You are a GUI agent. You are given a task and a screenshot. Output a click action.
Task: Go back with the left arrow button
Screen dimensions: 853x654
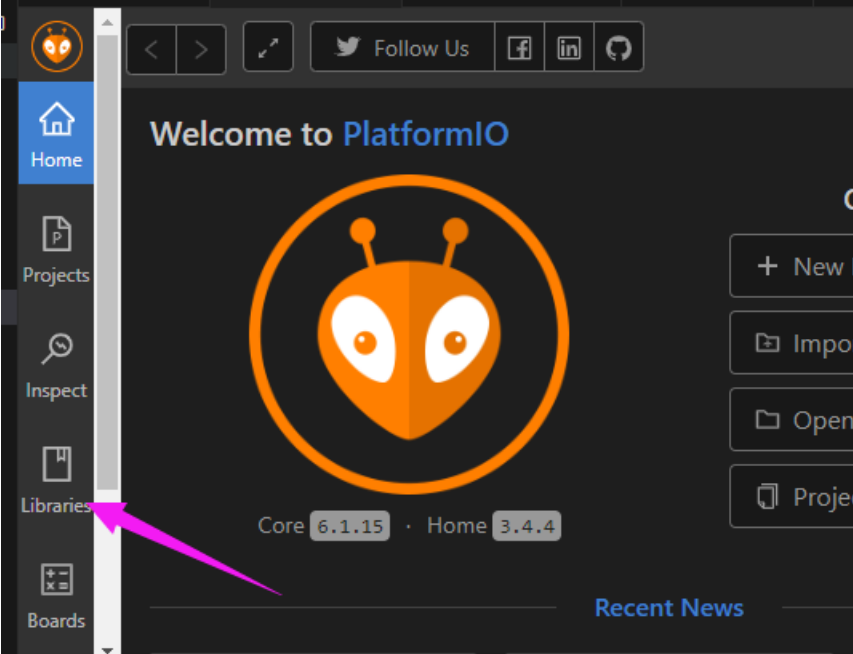pyautogui.click(x=152, y=50)
